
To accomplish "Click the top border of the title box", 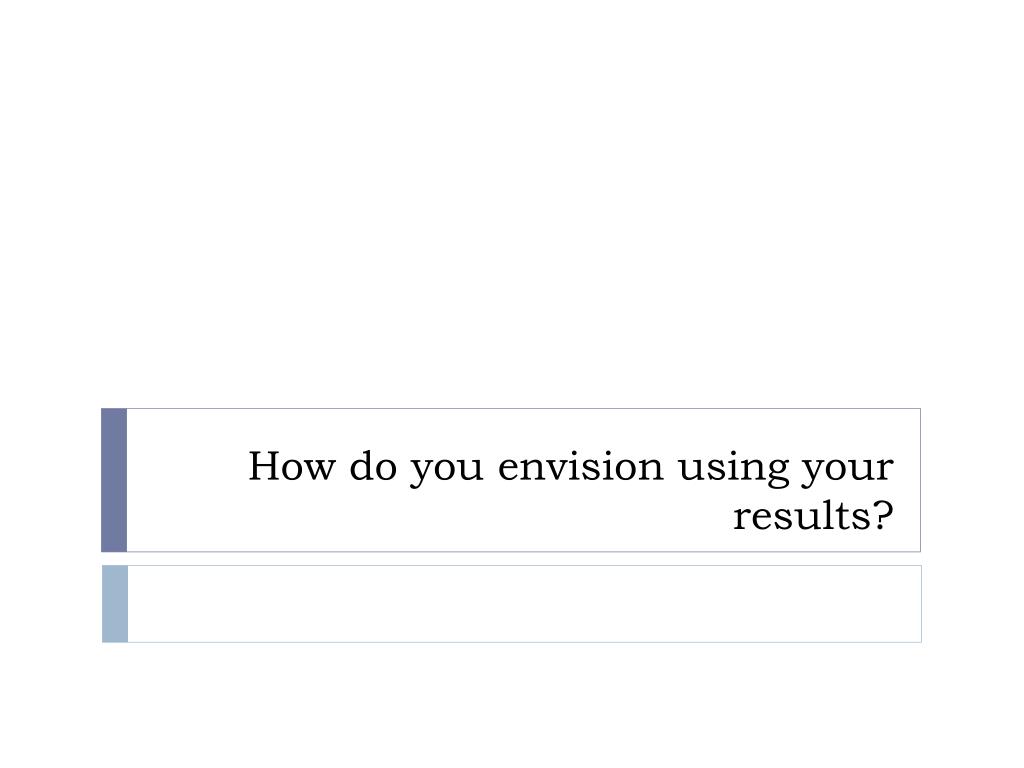I will point(524,409).
